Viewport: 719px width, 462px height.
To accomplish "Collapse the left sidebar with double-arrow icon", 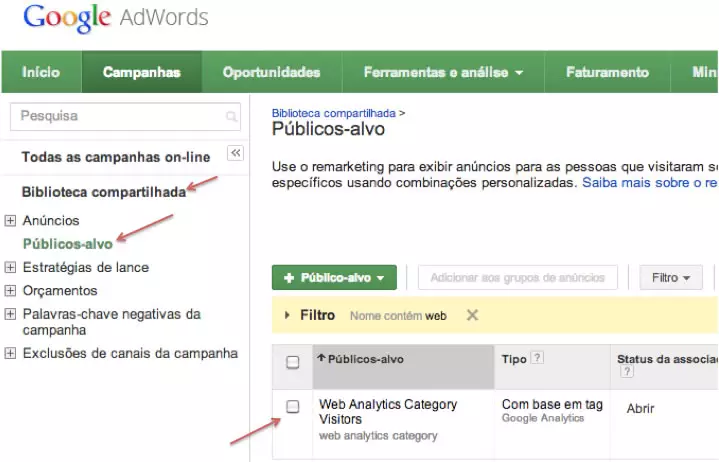I will 235,153.
